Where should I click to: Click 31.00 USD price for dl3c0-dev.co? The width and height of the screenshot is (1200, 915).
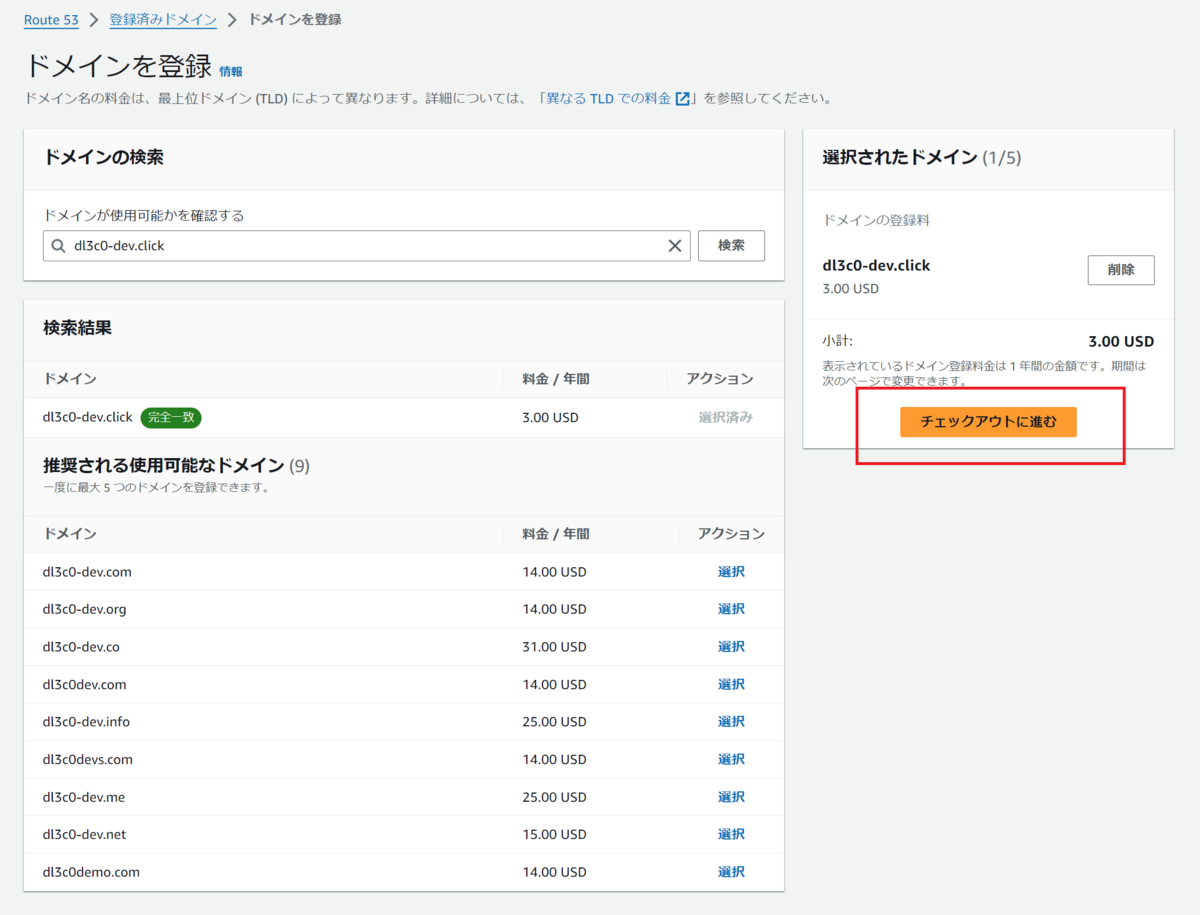(x=554, y=647)
